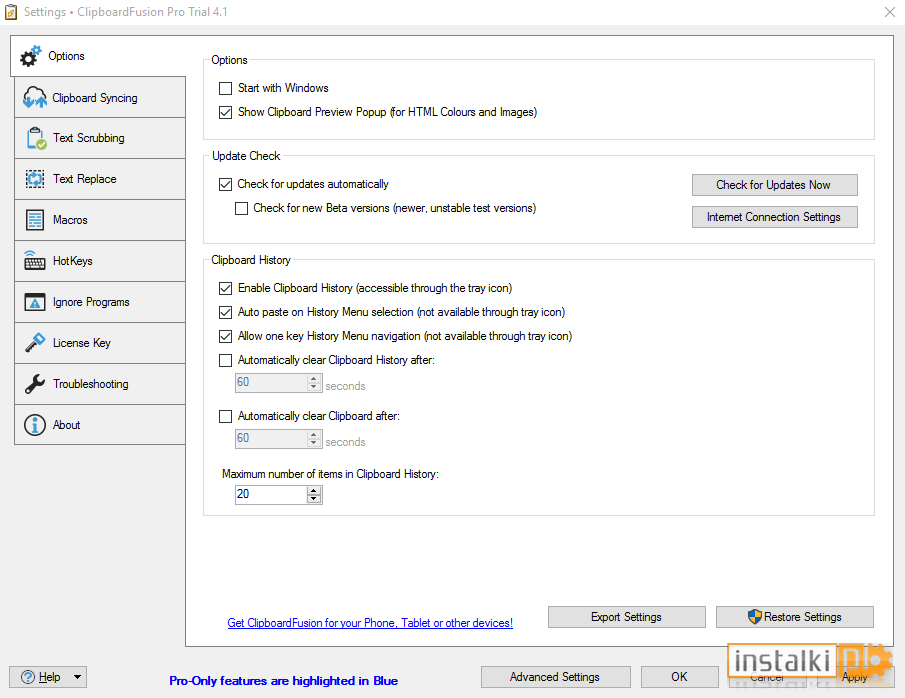Click Export Settings button
This screenshot has width=905, height=698.
[626, 617]
